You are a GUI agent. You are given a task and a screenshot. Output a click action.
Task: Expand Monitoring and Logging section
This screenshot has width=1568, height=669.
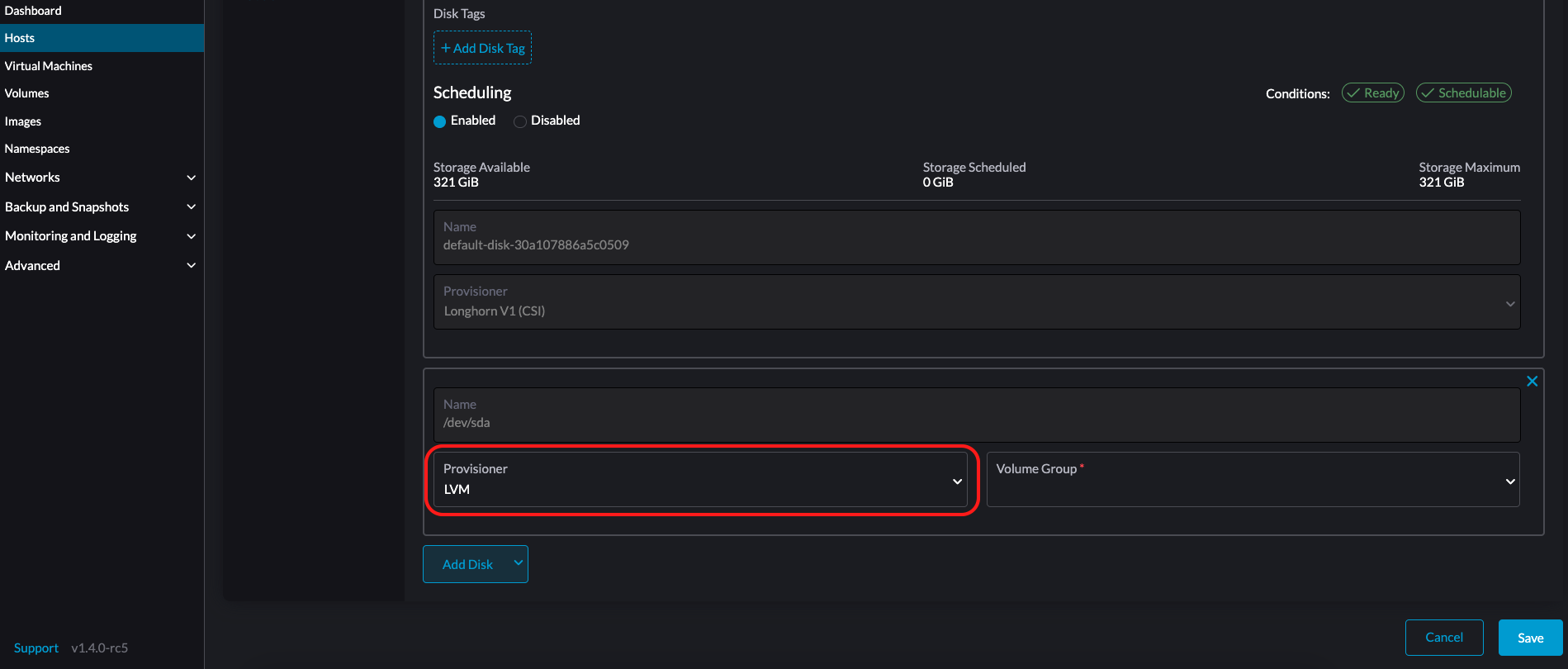pyautogui.click(x=191, y=236)
